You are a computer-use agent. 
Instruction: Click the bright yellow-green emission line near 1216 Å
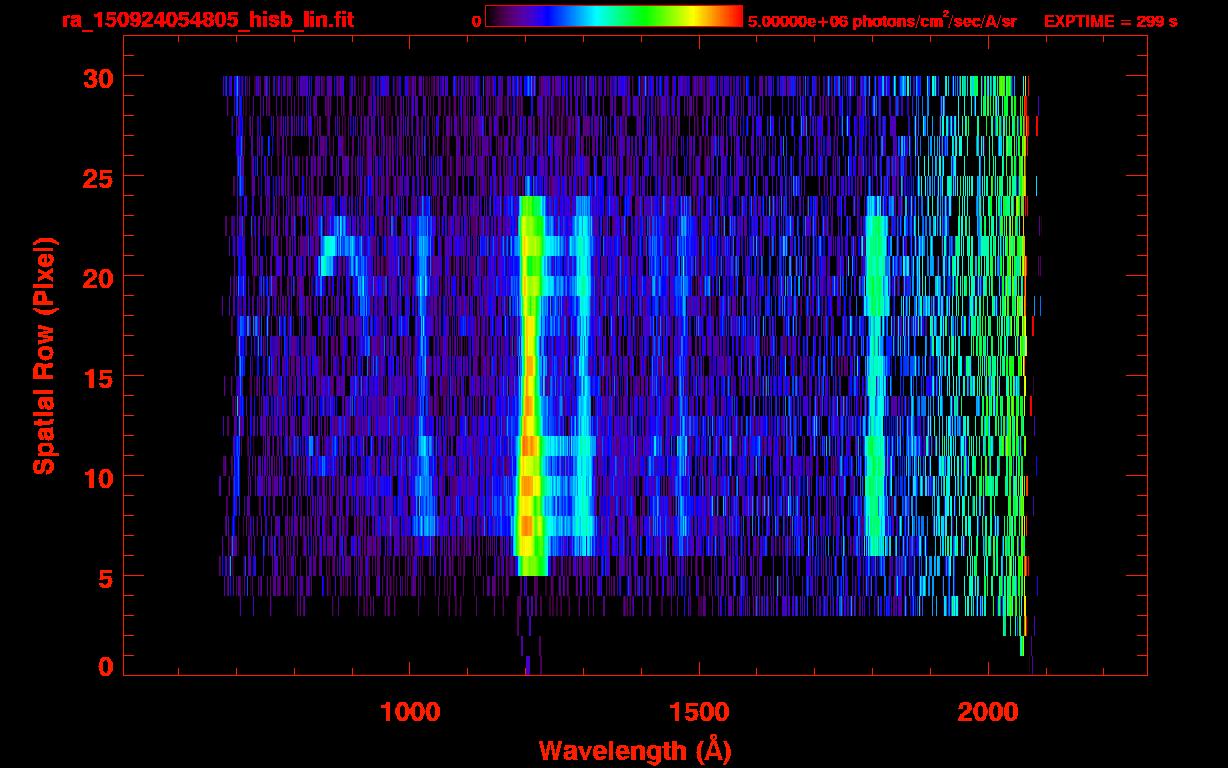(x=530, y=386)
